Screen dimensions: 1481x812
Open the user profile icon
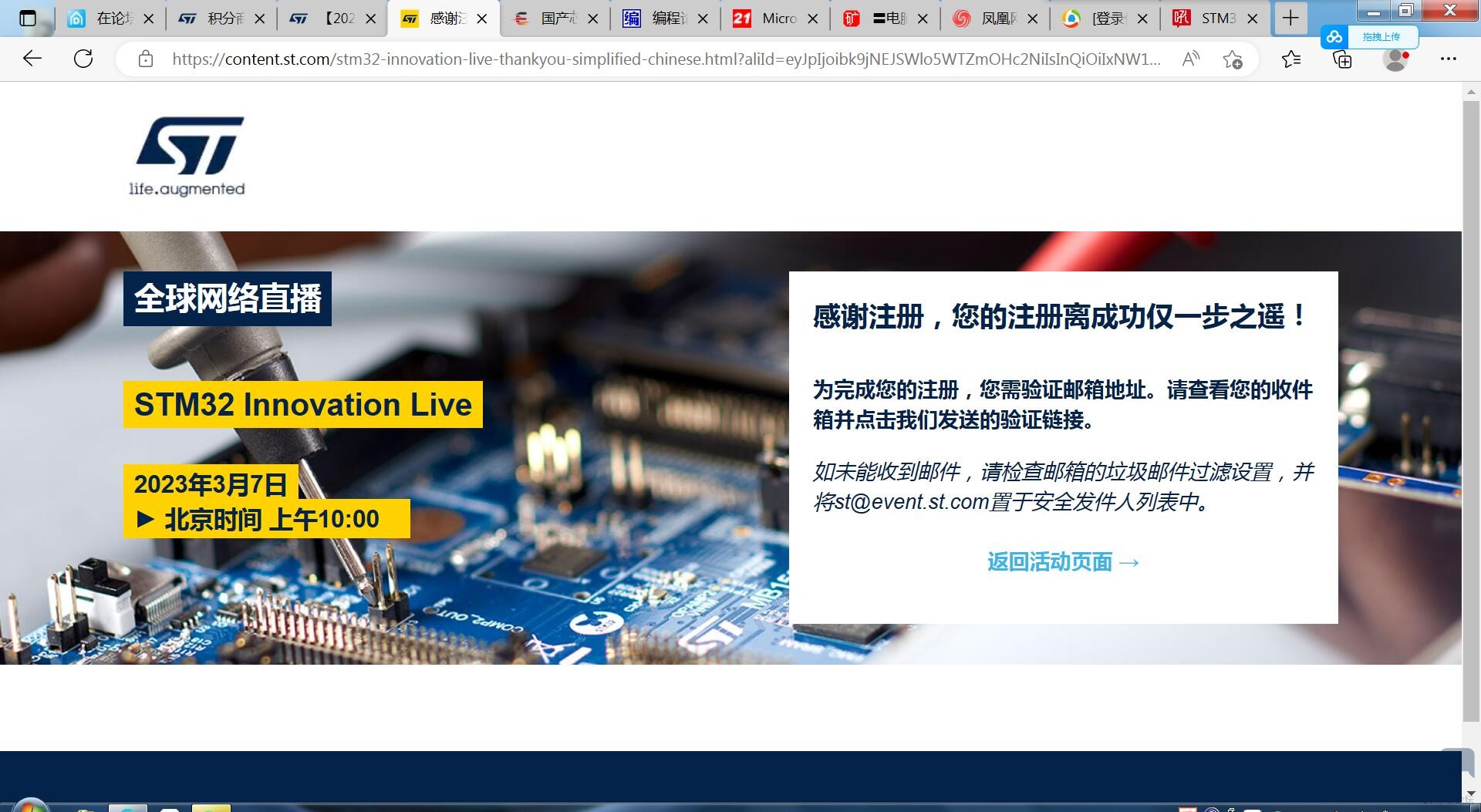(1395, 59)
